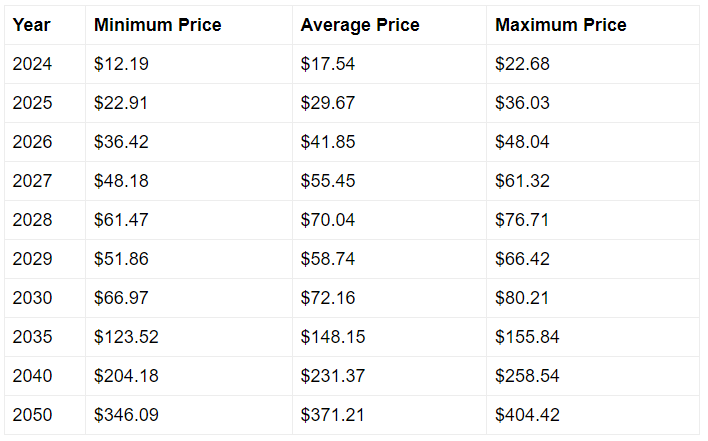This screenshot has height=441, width=708.
Task: Click the 2024 year cell
Action: click(x=45, y=64)
